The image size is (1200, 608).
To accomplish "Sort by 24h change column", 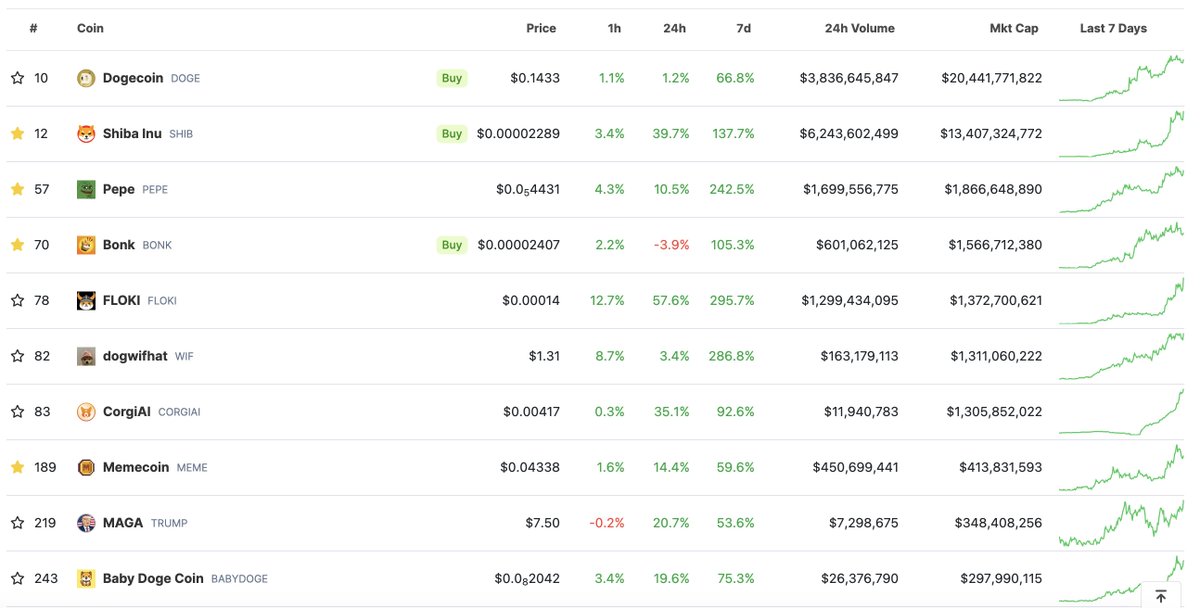I will click(675, 28).
